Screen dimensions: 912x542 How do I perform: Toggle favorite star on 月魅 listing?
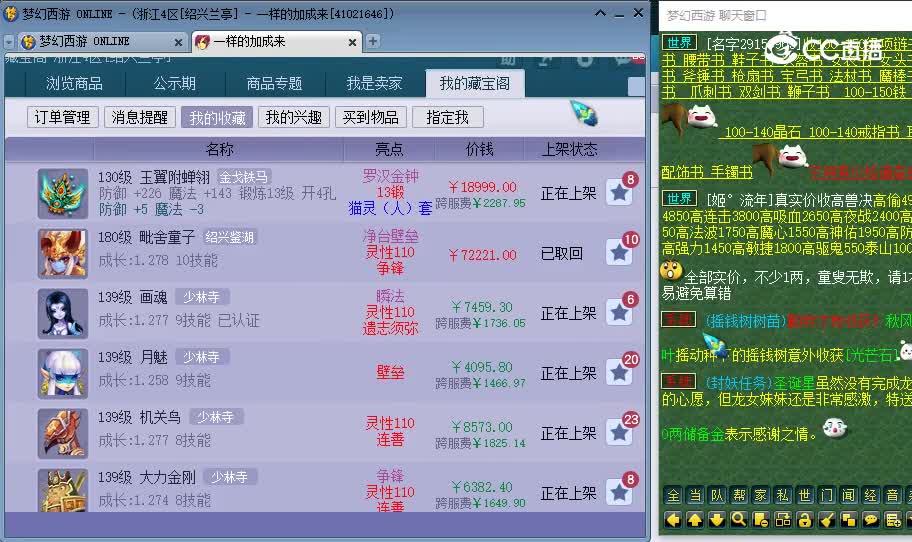click(619, 373)
